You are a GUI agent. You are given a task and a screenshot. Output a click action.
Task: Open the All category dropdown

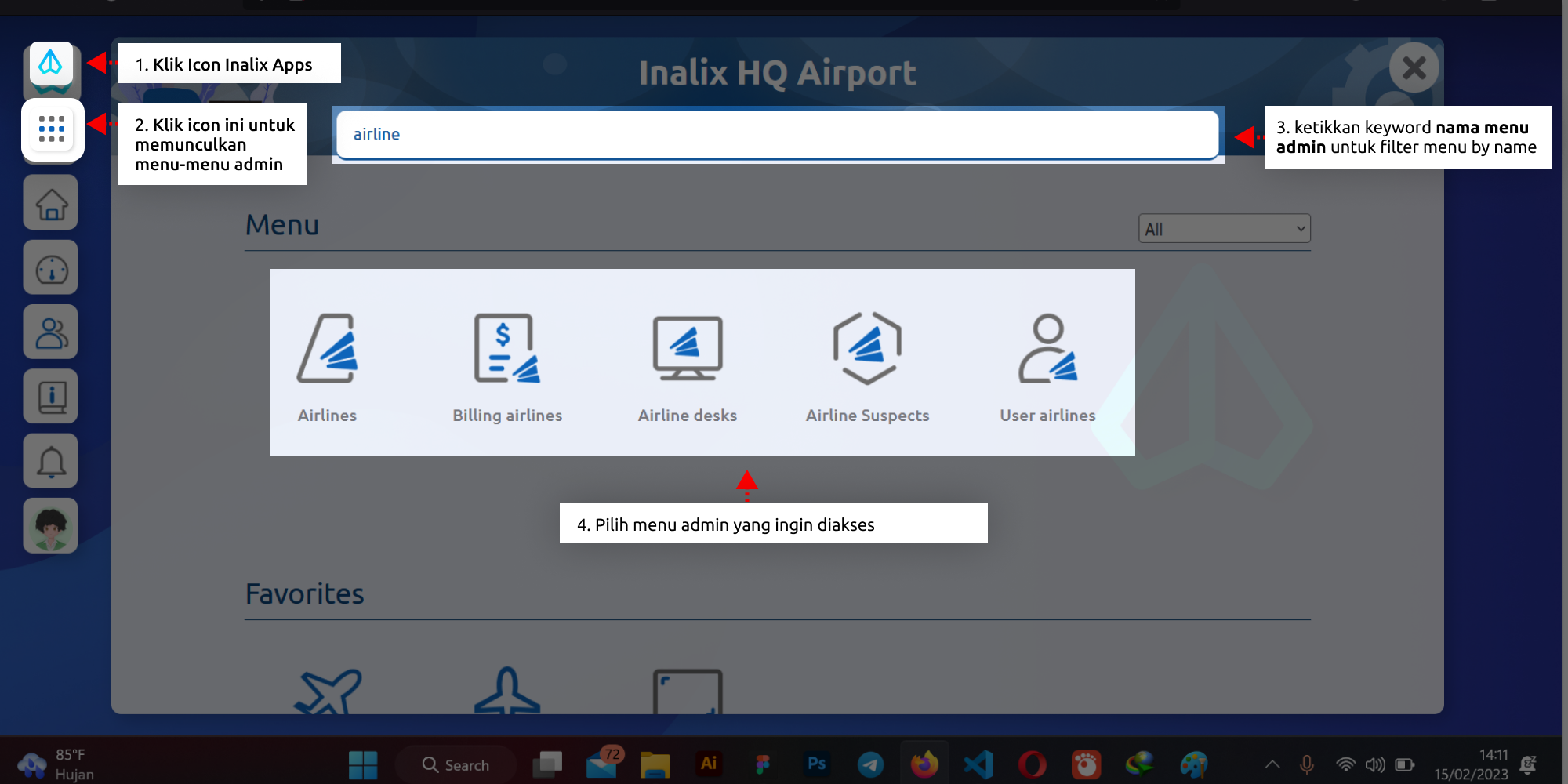[1223, 228]
